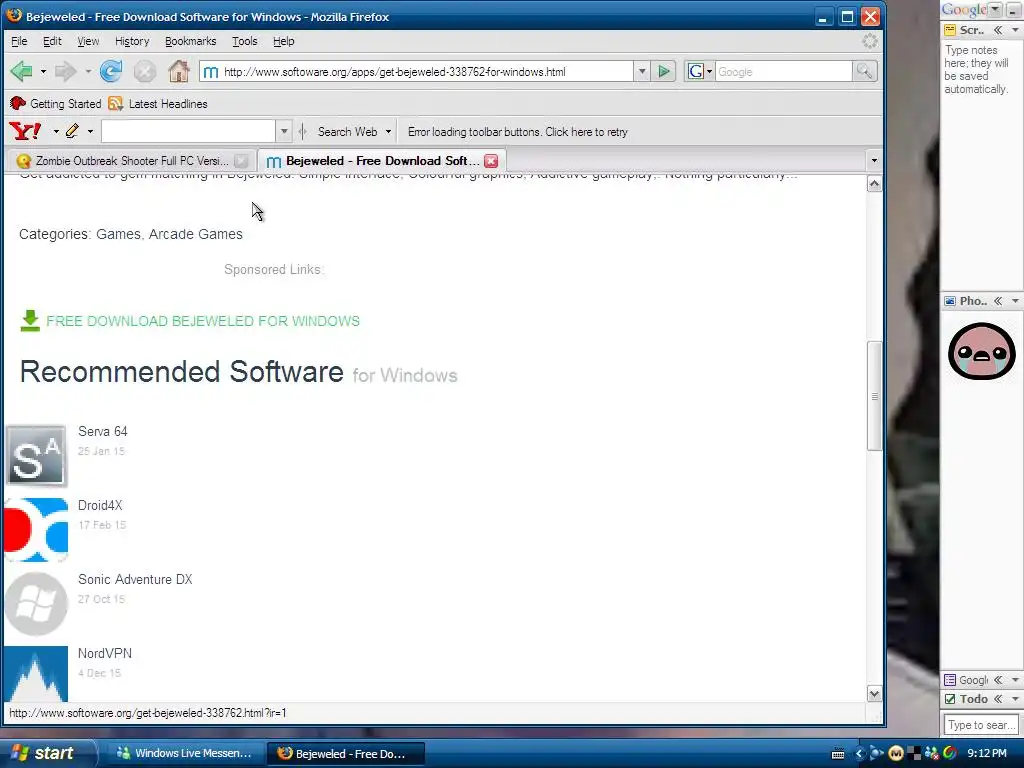
Task: Click the Arcade Games category link
Action: (195, 234)
